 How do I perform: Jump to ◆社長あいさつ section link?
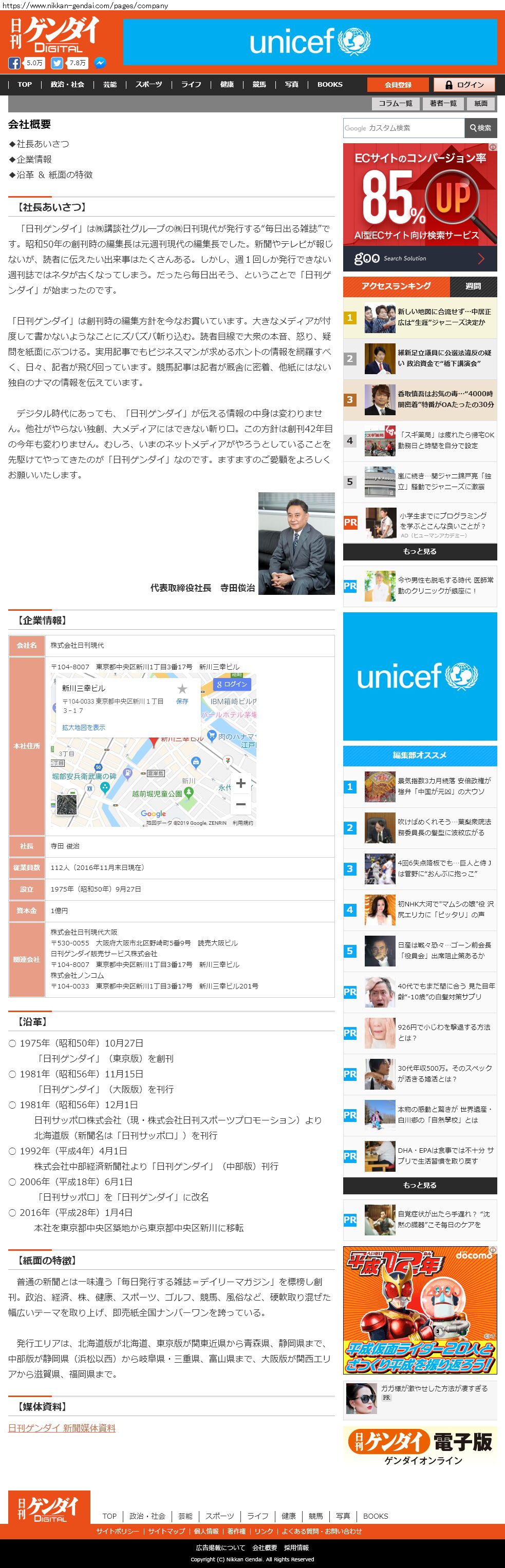point(39,144)
